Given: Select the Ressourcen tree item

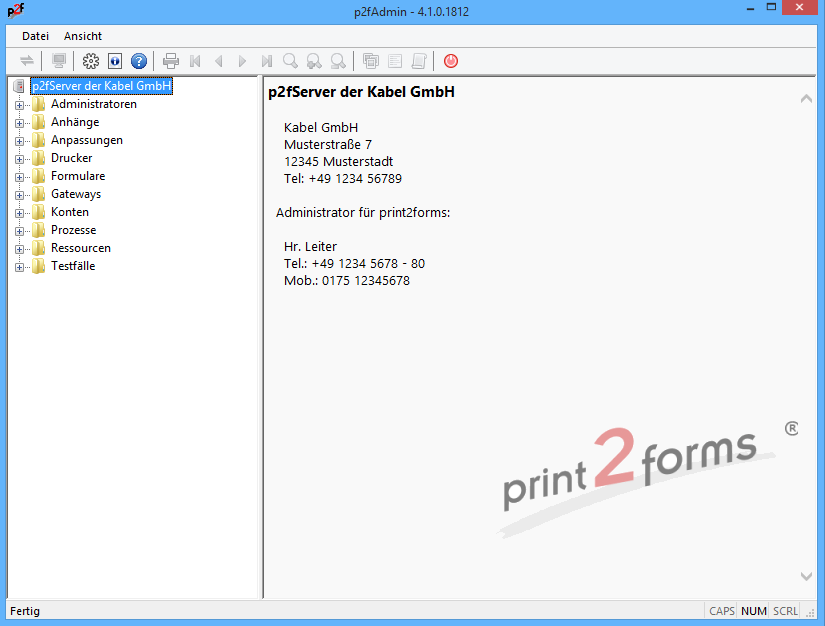Looking at the screenshot, I should tap(81, 248).
